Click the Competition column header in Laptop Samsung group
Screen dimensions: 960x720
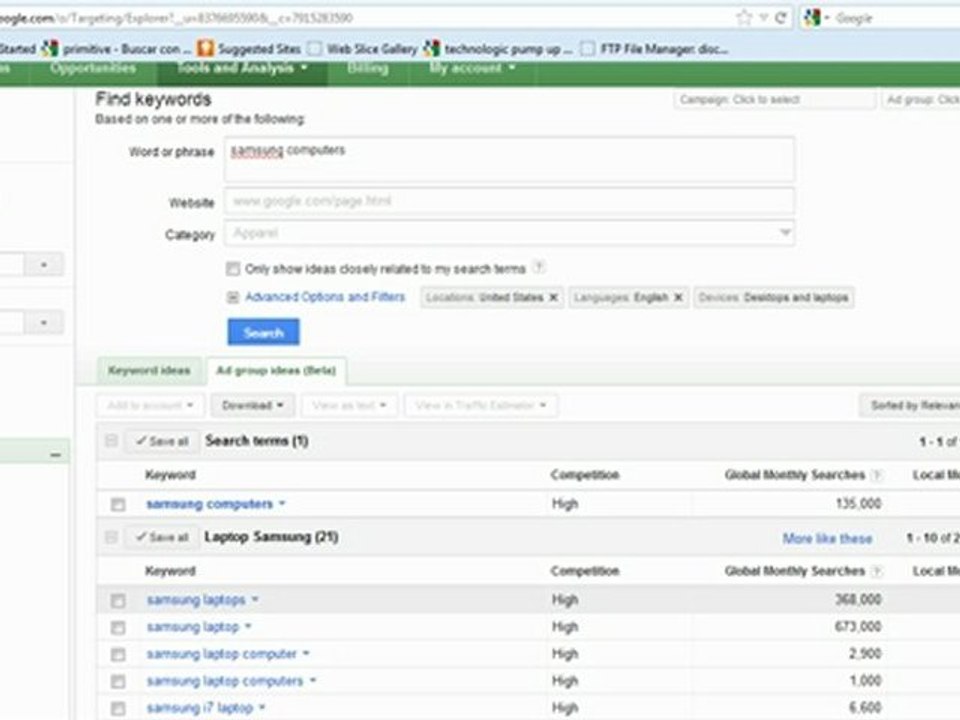tap(585, 571)
